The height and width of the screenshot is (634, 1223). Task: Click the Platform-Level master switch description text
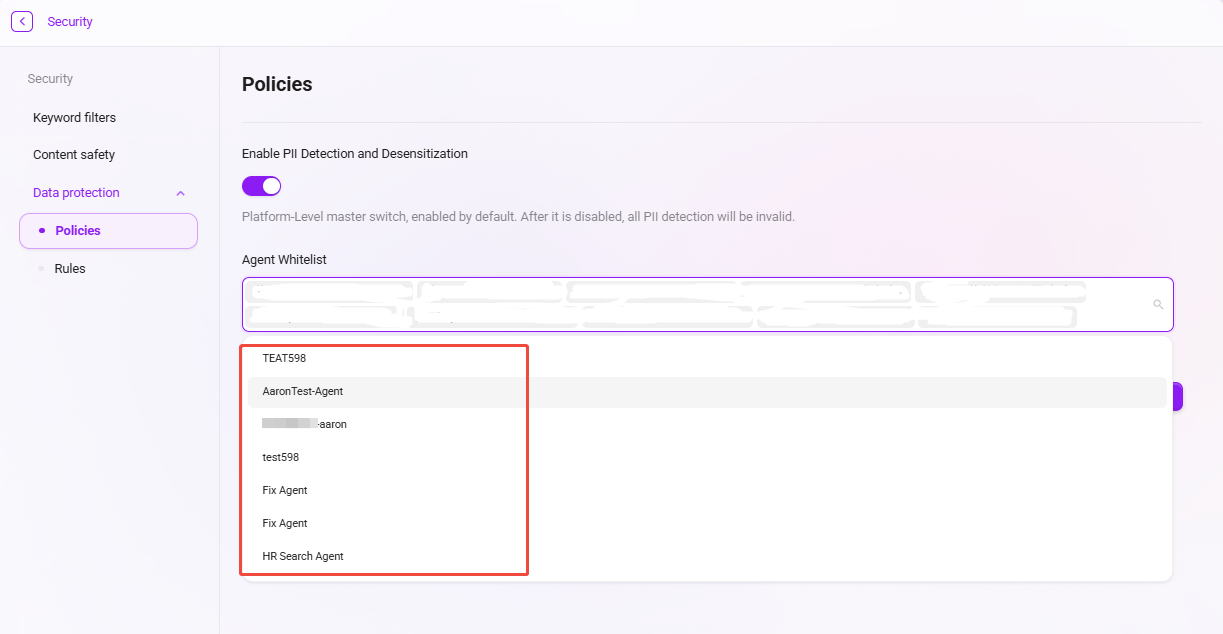518,216
